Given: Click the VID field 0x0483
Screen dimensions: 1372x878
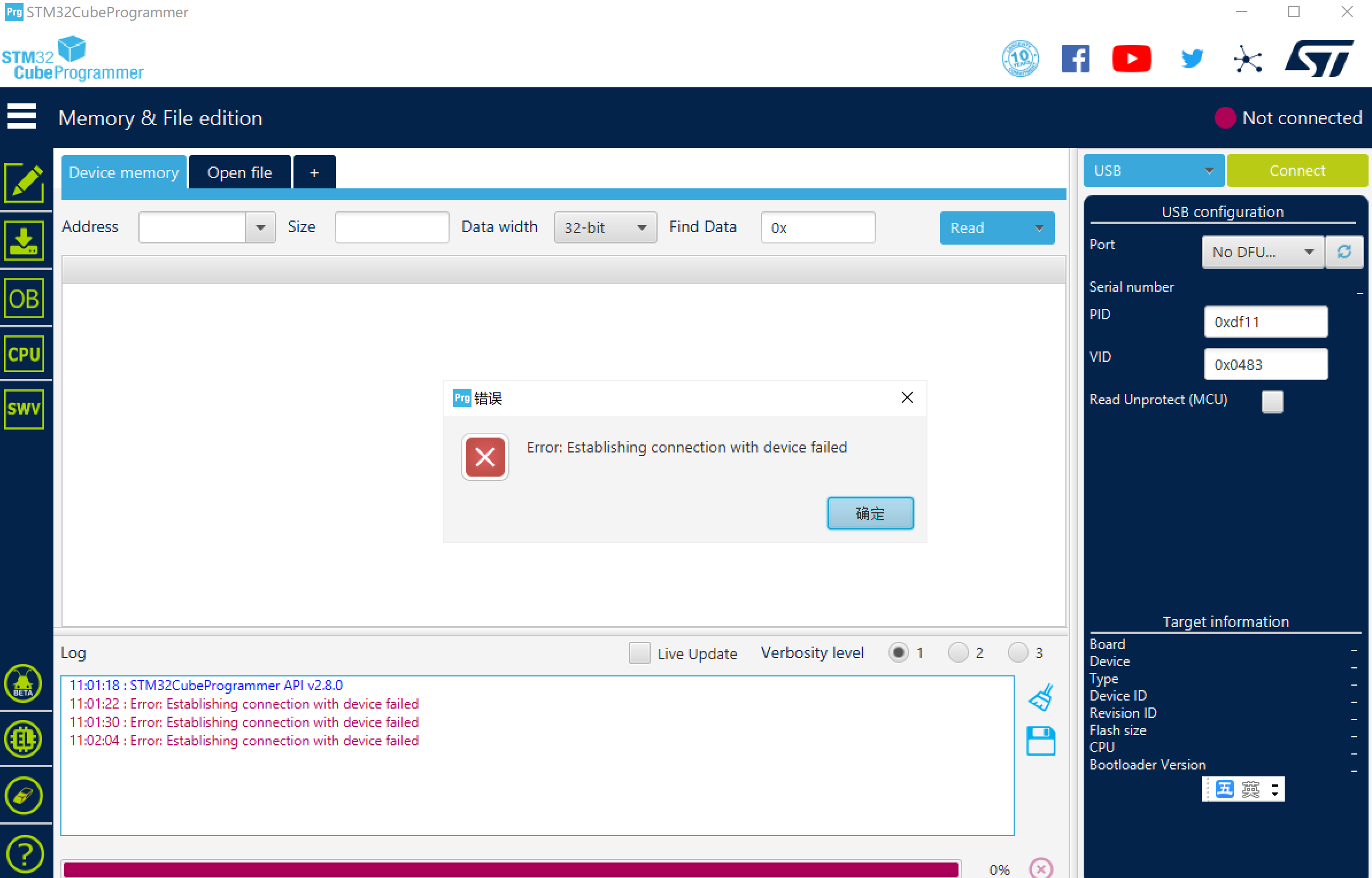Looking at the screenshot, I should click(1266, 364).
